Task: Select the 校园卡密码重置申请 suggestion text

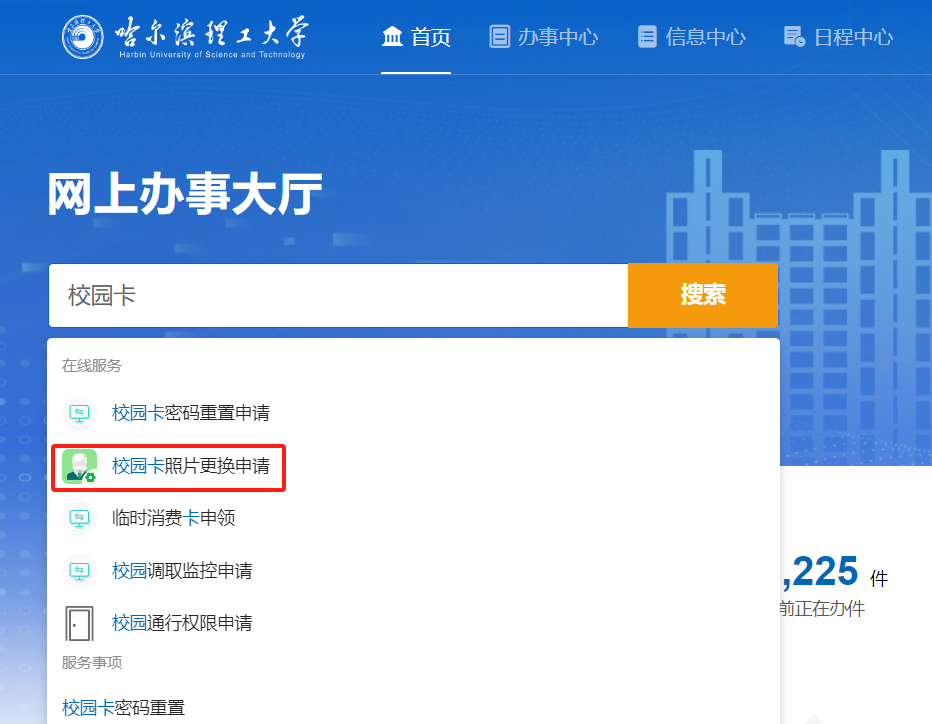Action: pos(191,413)
